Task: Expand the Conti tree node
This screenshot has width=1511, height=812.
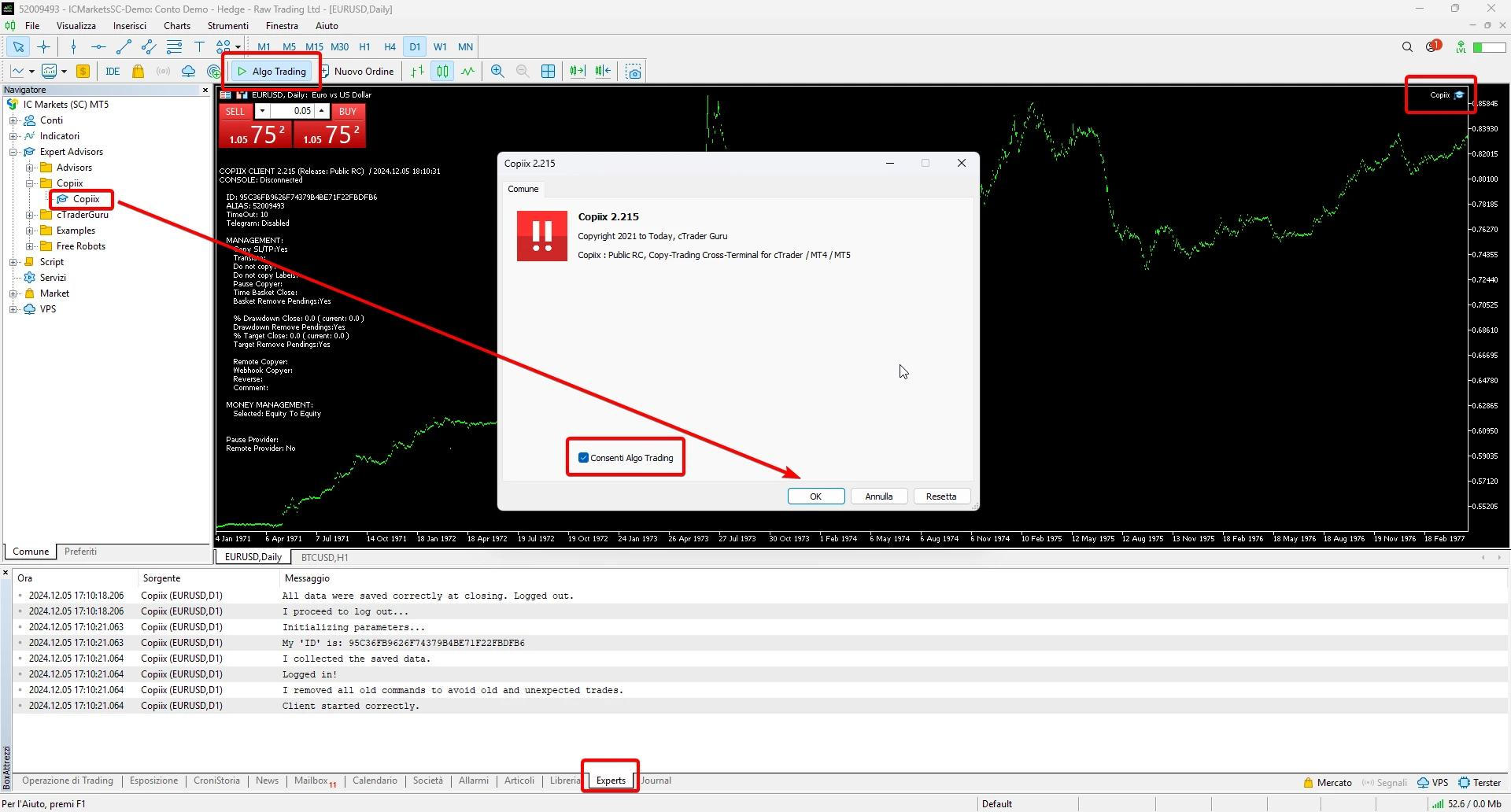Action: click(13, 120)
